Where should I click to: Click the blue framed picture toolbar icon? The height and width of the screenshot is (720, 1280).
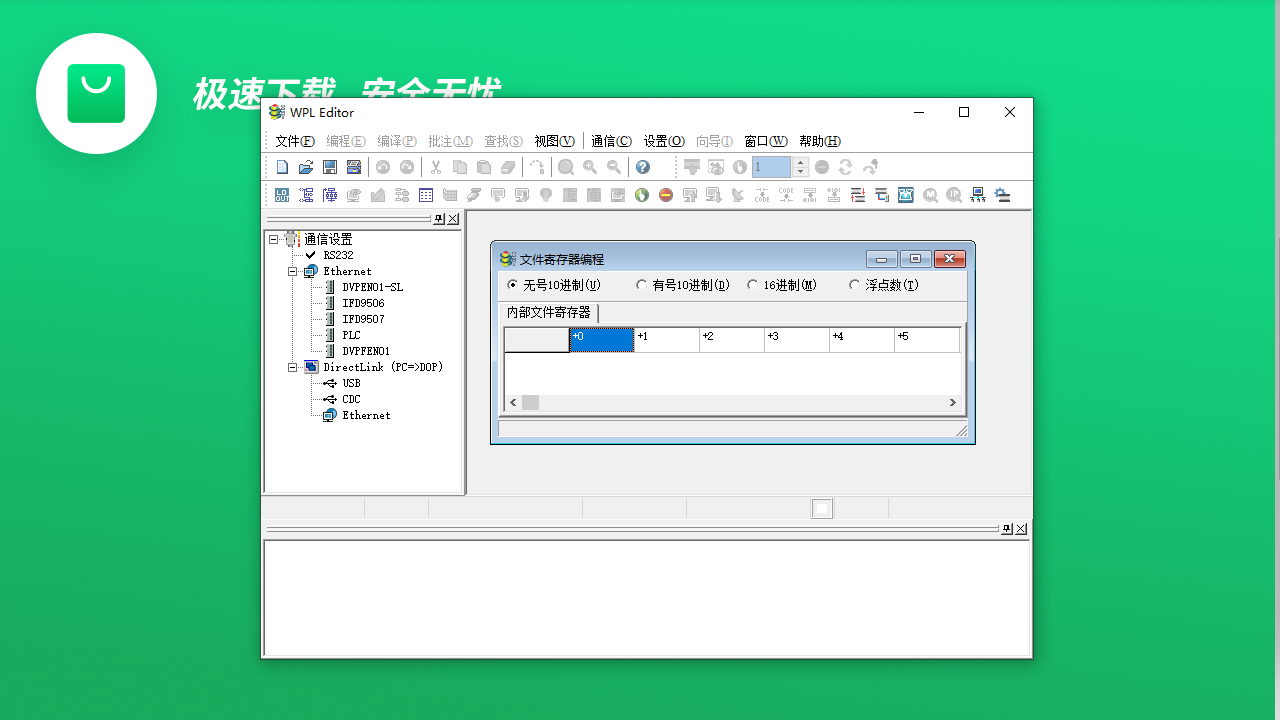(x=906, y=195)
